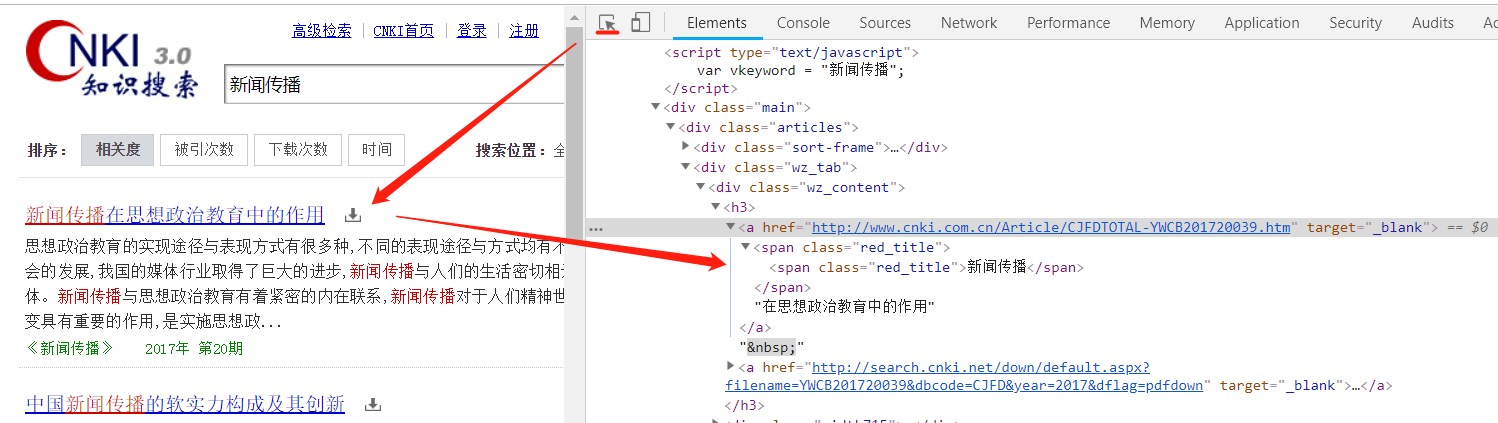Switch to the Network tab
This screenshot has height=423, width=1498.
[969, 22]
